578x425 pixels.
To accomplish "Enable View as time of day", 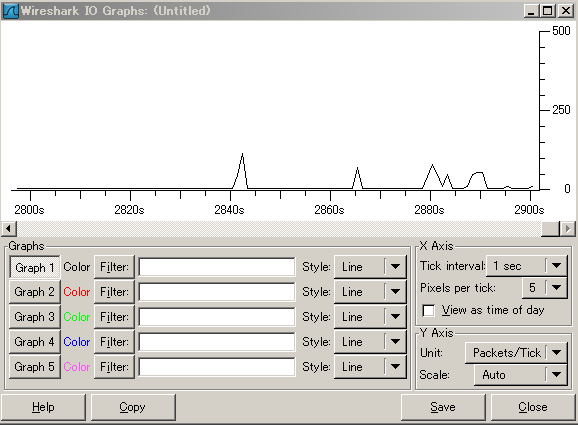I will [x=428, y=310].
